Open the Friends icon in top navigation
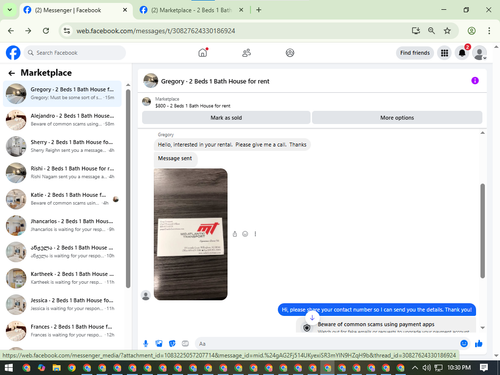This screenshot has height=375, width=500. [x=246, y=53]
